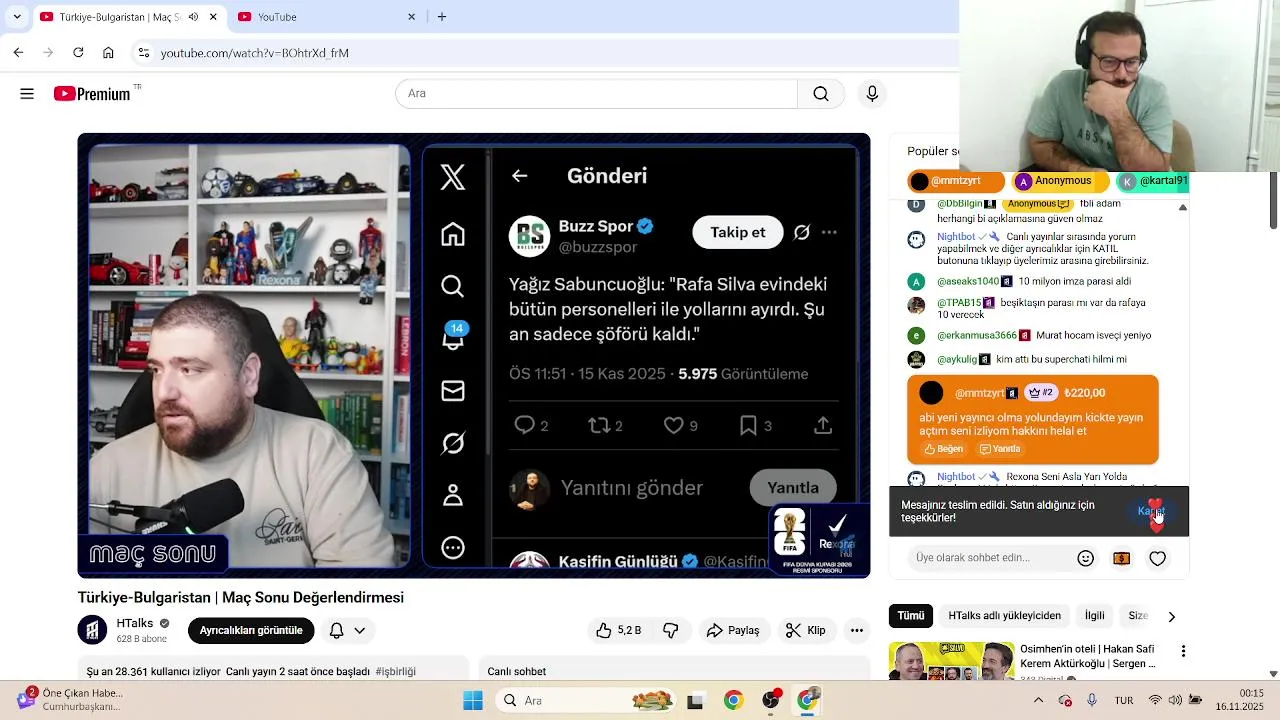Show hidden system tray icons chevron

(x=1038, y=701)
